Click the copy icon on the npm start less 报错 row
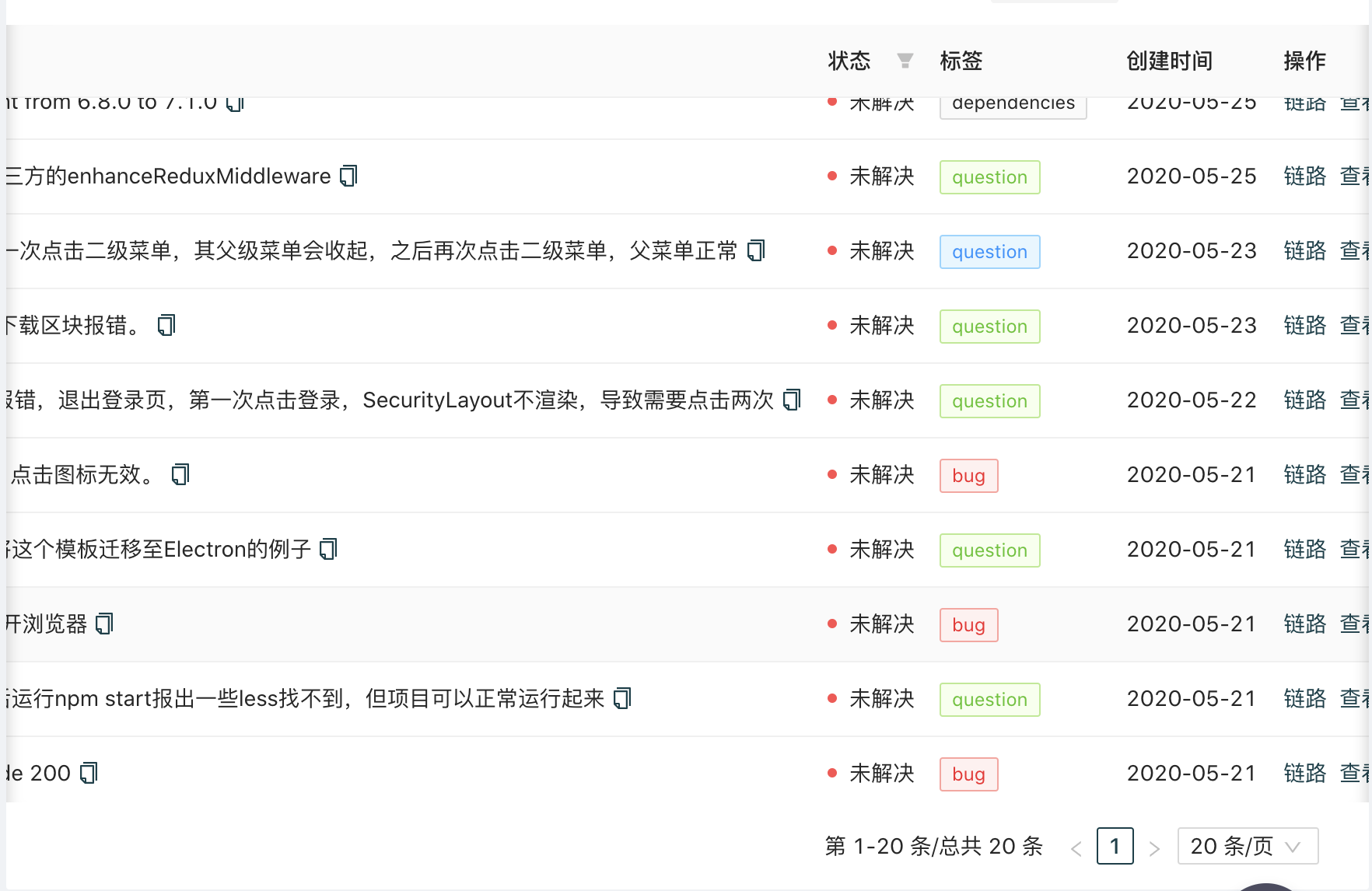1372x891 pixels. (x=621, y=699)
